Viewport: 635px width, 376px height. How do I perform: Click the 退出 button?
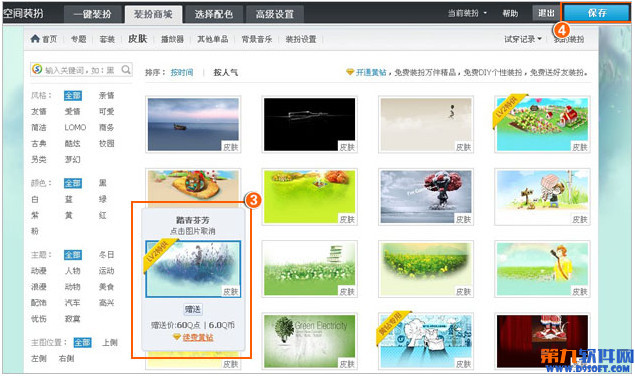pyautogui.click(x=546, y=13)
